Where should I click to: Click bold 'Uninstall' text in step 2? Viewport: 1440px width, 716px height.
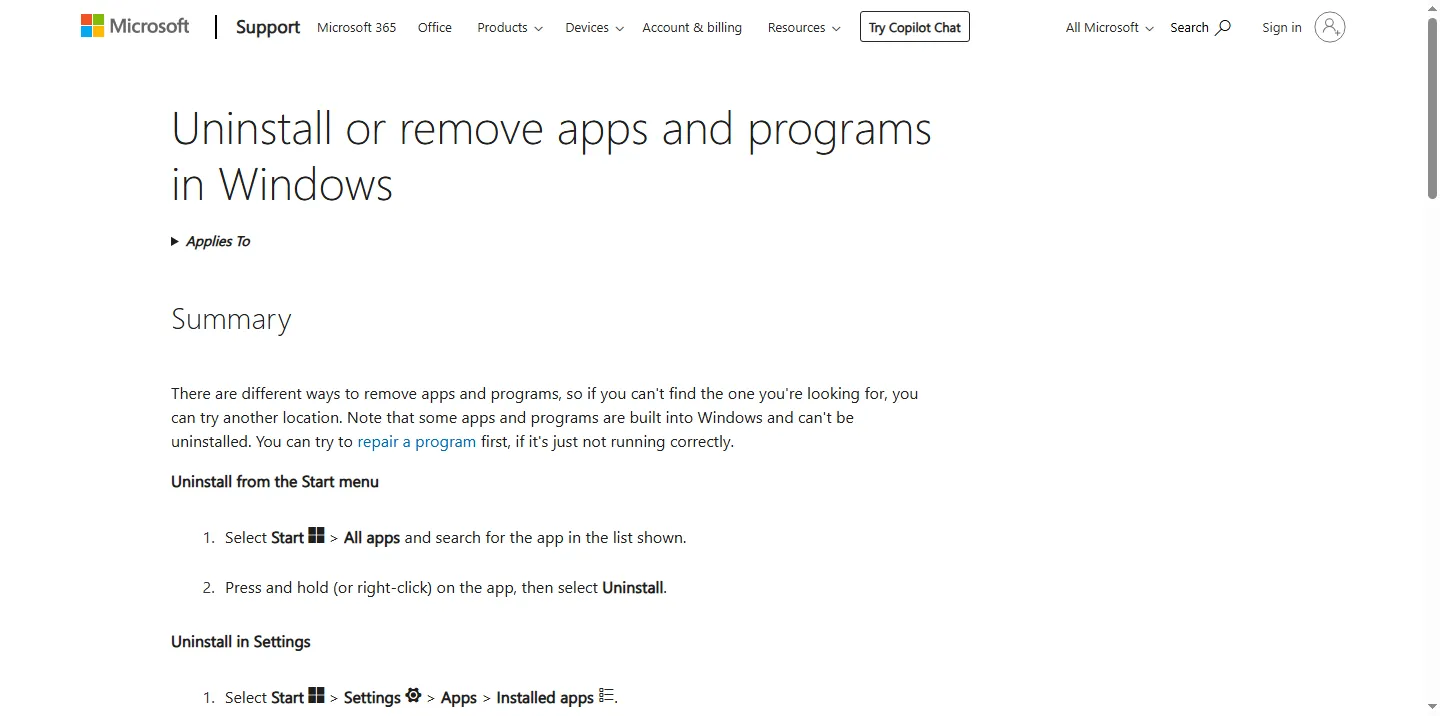pyautogui.click(x=632, y=587)
